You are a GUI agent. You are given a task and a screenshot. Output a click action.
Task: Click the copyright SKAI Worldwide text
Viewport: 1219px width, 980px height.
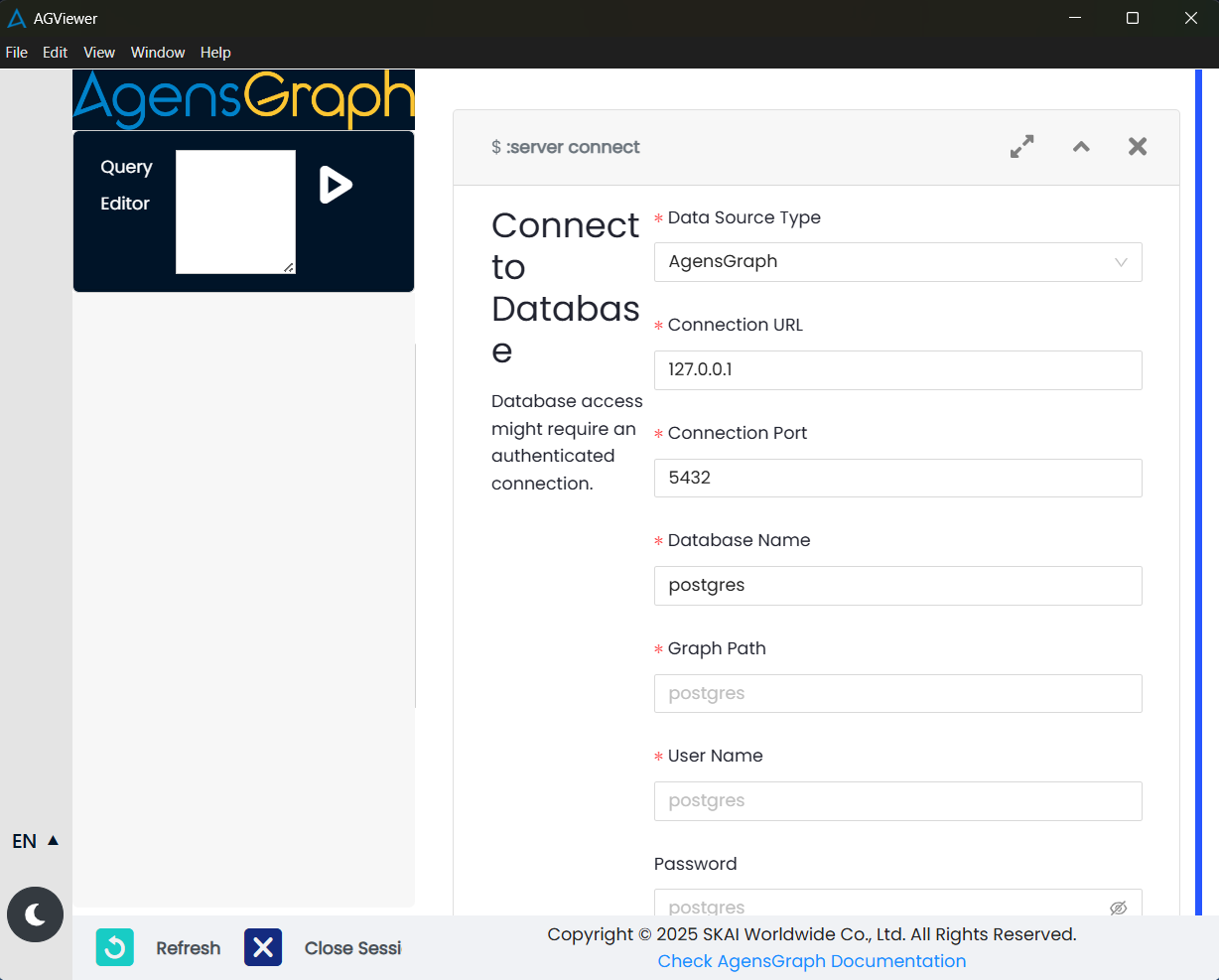(812, 934)
